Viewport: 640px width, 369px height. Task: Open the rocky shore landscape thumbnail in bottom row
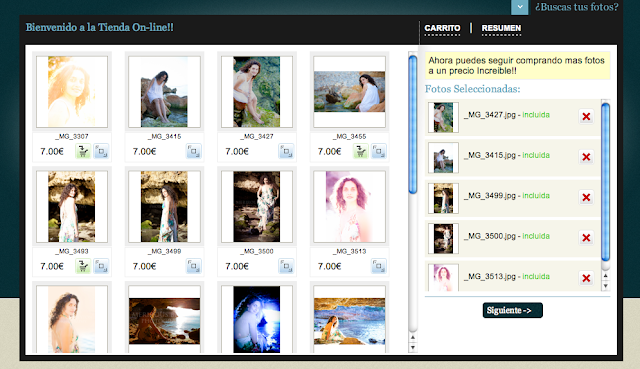pos(349,319)
